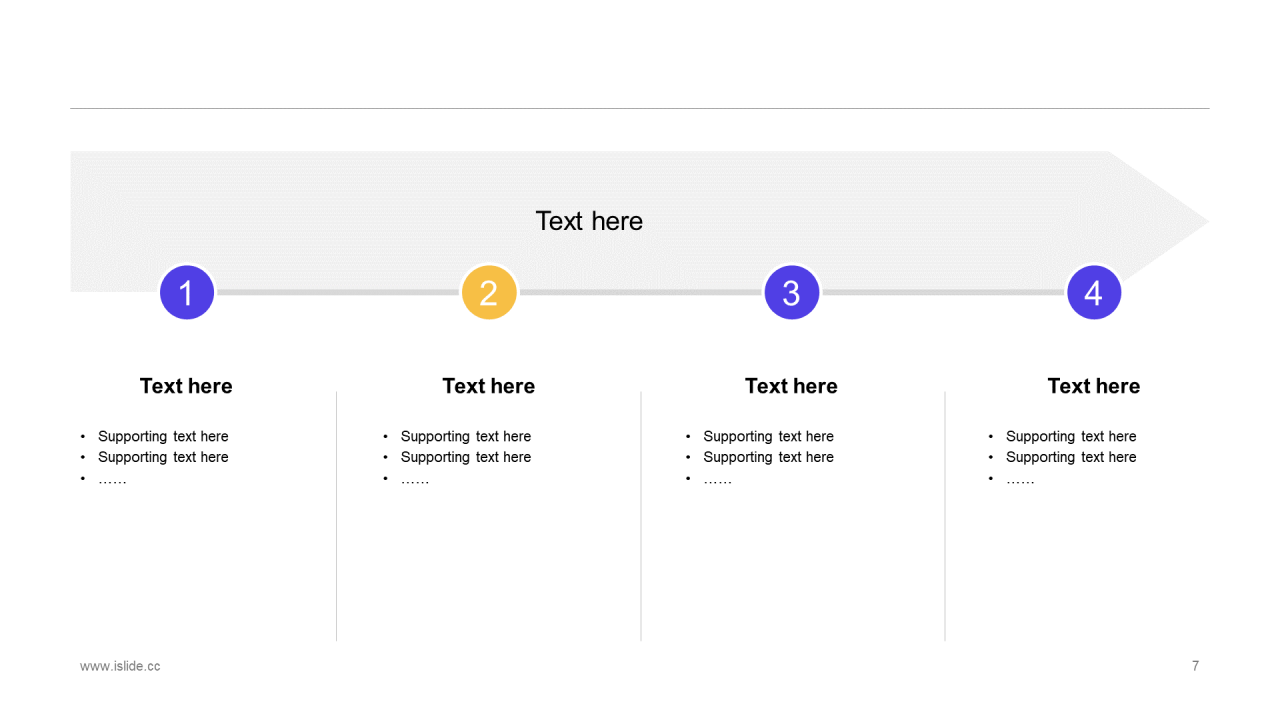Select the yellow circle numbered 2
This screenshot has height=720, width=1280.
click(489, 293)
